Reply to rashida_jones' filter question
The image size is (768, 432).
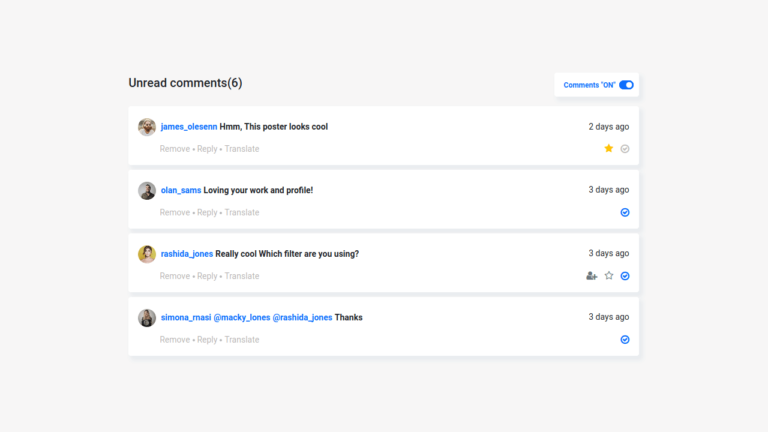coord(207,276)
